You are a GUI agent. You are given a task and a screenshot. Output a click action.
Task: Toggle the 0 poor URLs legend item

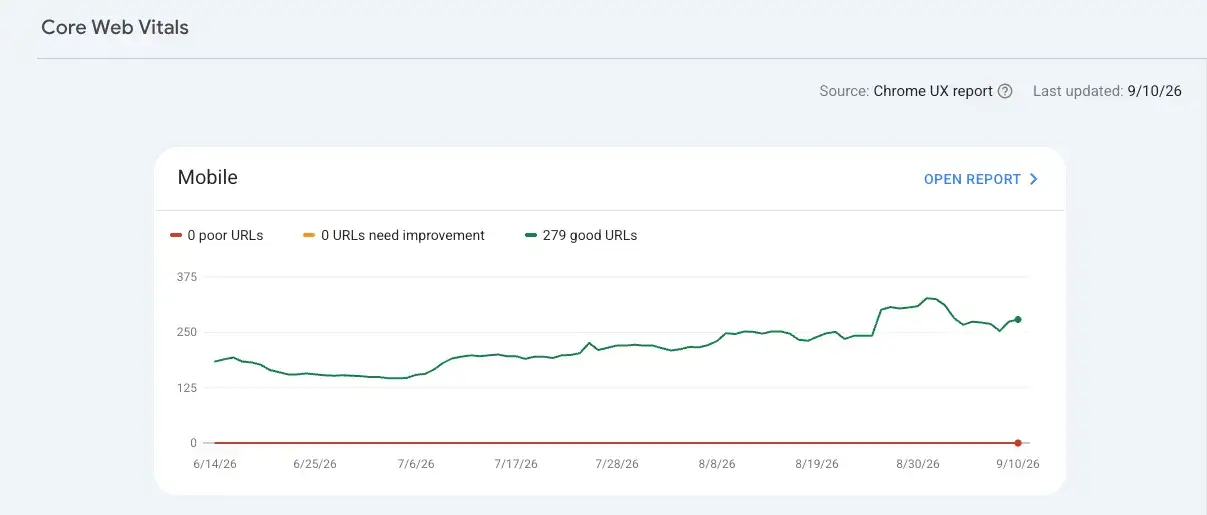[217, 236]
